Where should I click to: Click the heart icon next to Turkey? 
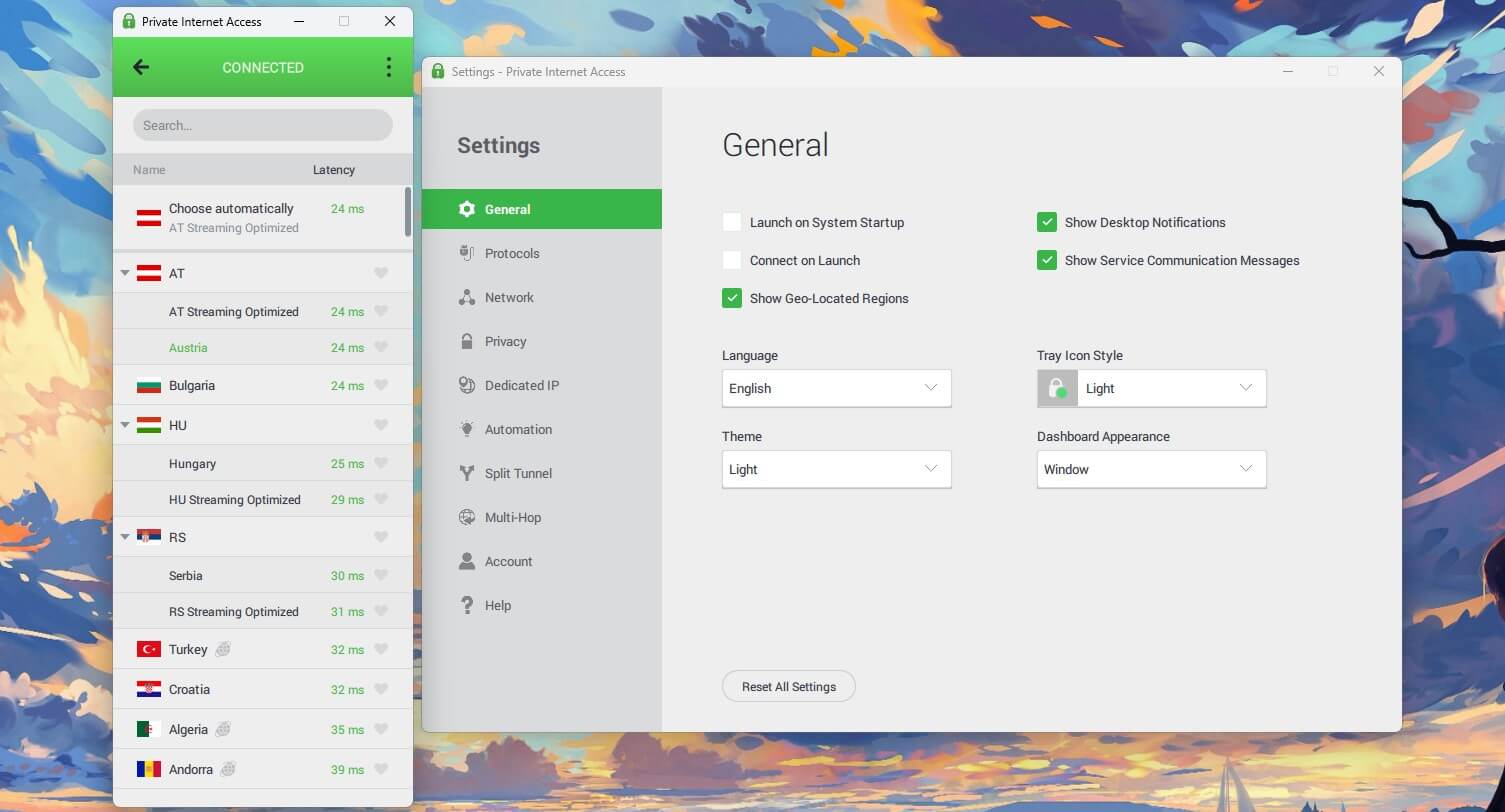click(x=381, y=649)
